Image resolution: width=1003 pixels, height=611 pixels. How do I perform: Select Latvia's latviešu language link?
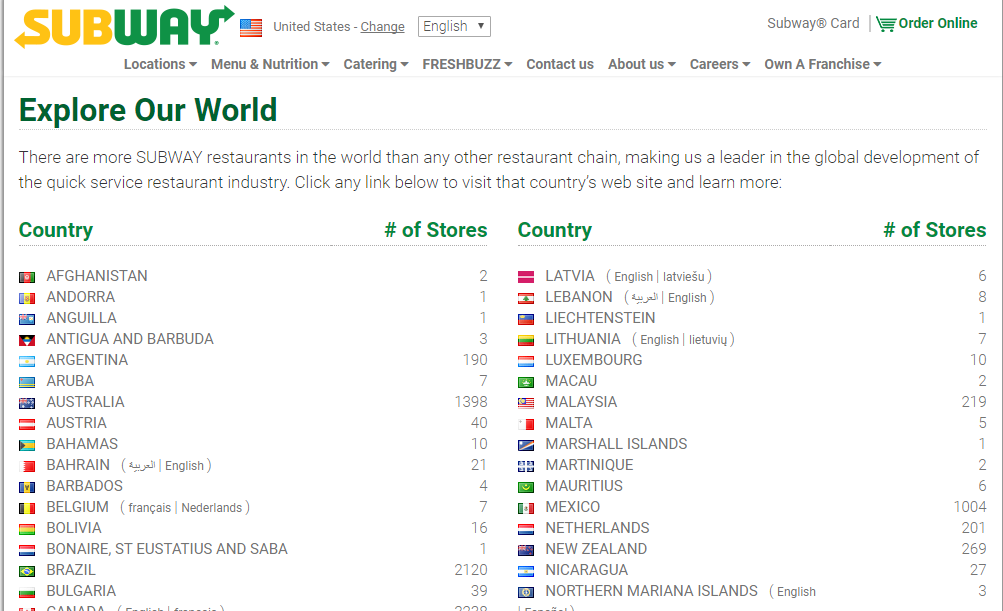(x=684, y=277)
